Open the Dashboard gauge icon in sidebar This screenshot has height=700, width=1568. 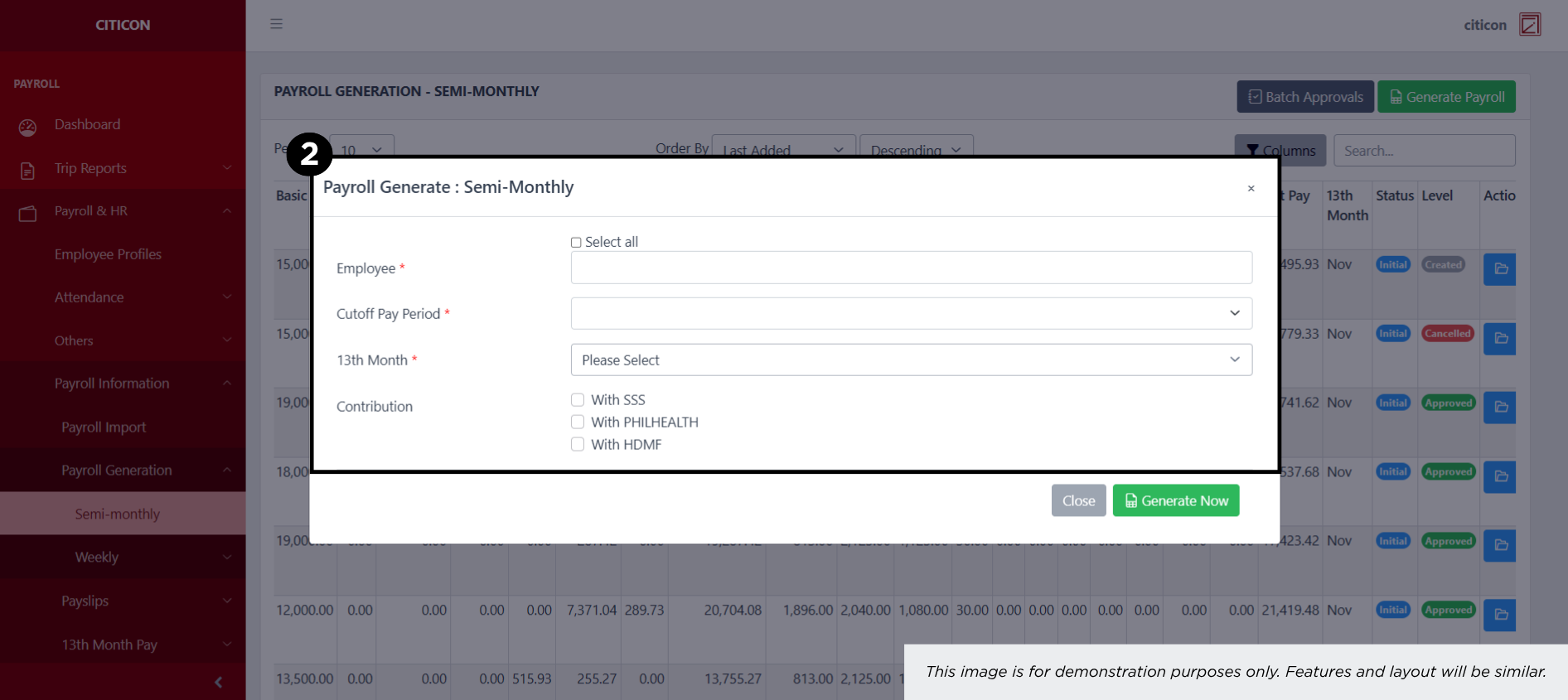point(27,127)
